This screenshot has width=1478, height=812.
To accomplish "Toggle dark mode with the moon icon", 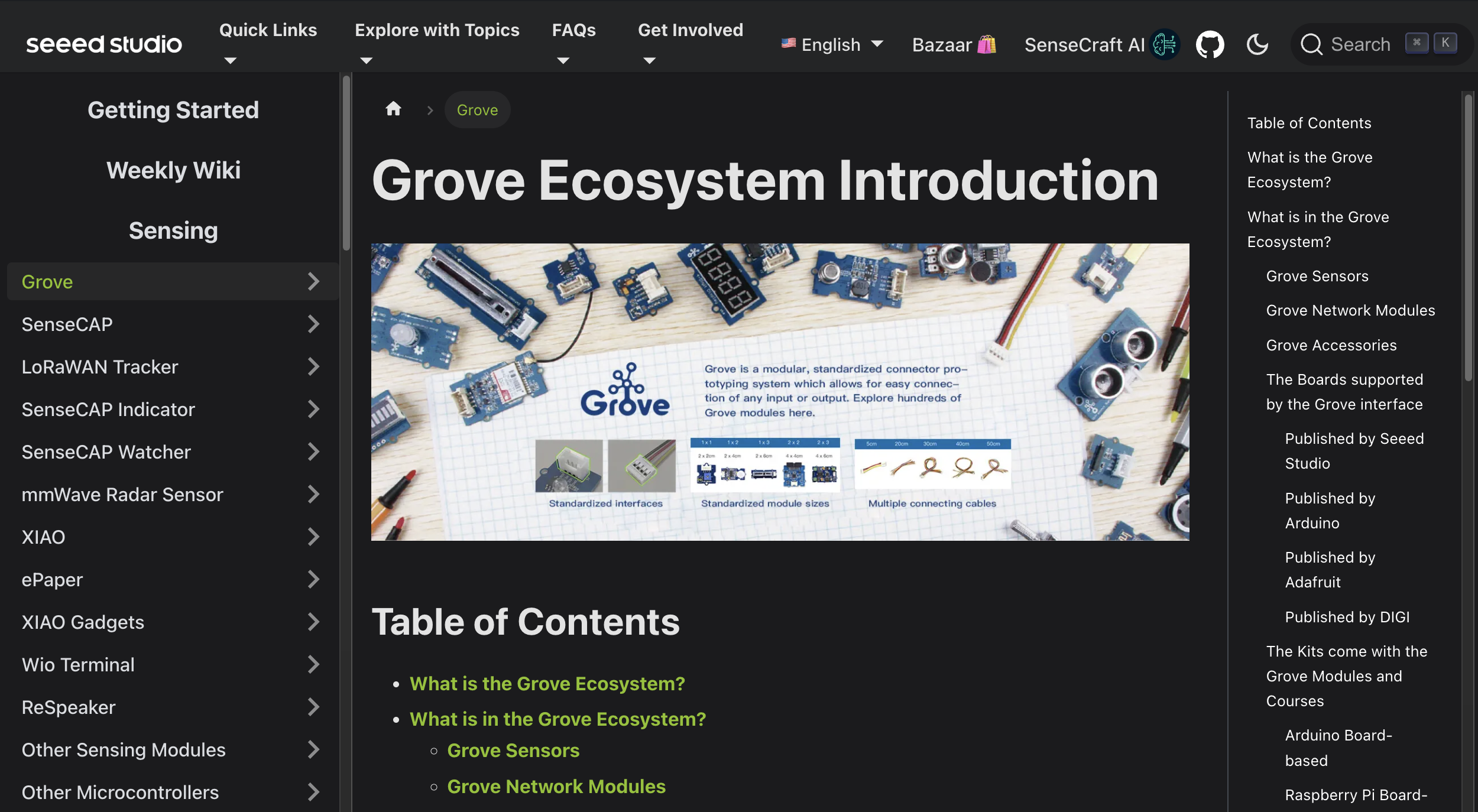I will coord(1257,44).
